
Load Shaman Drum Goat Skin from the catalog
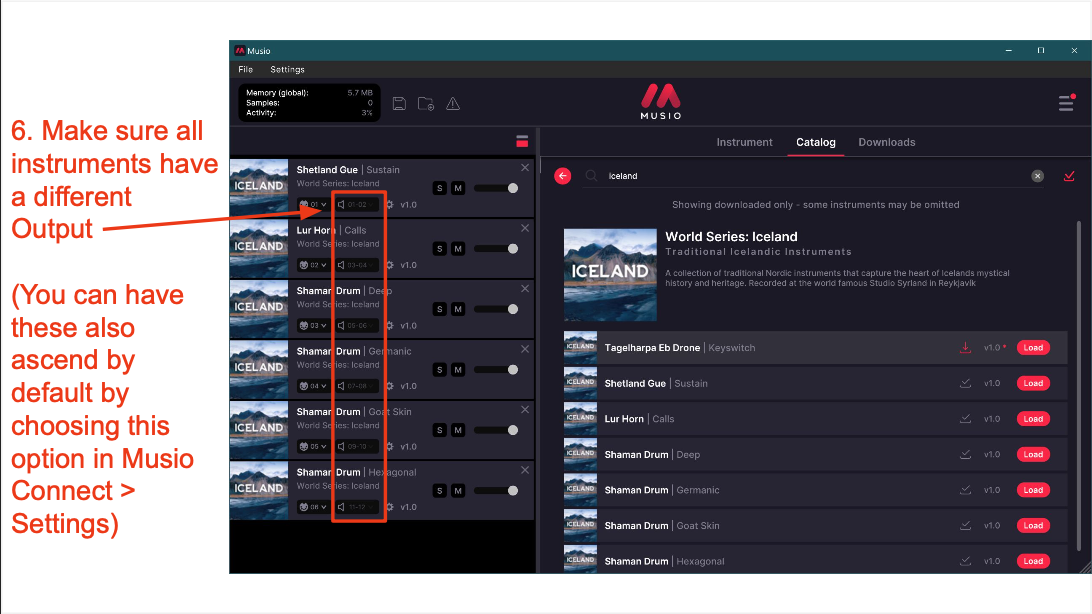click(1033, 526)
